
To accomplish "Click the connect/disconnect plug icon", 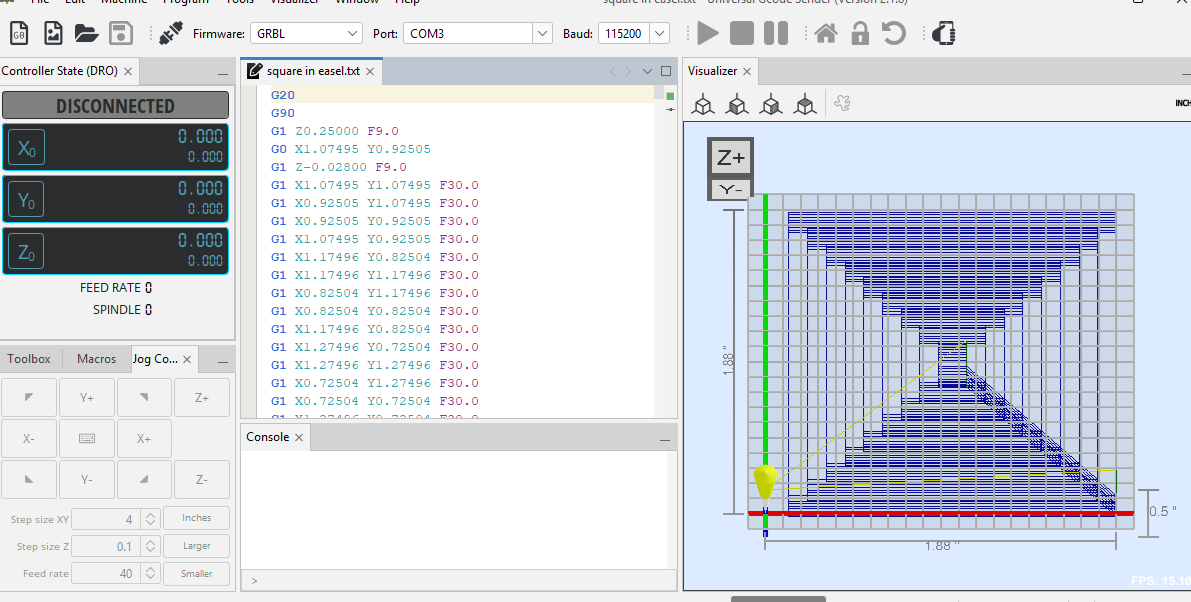I will [170, 34].
